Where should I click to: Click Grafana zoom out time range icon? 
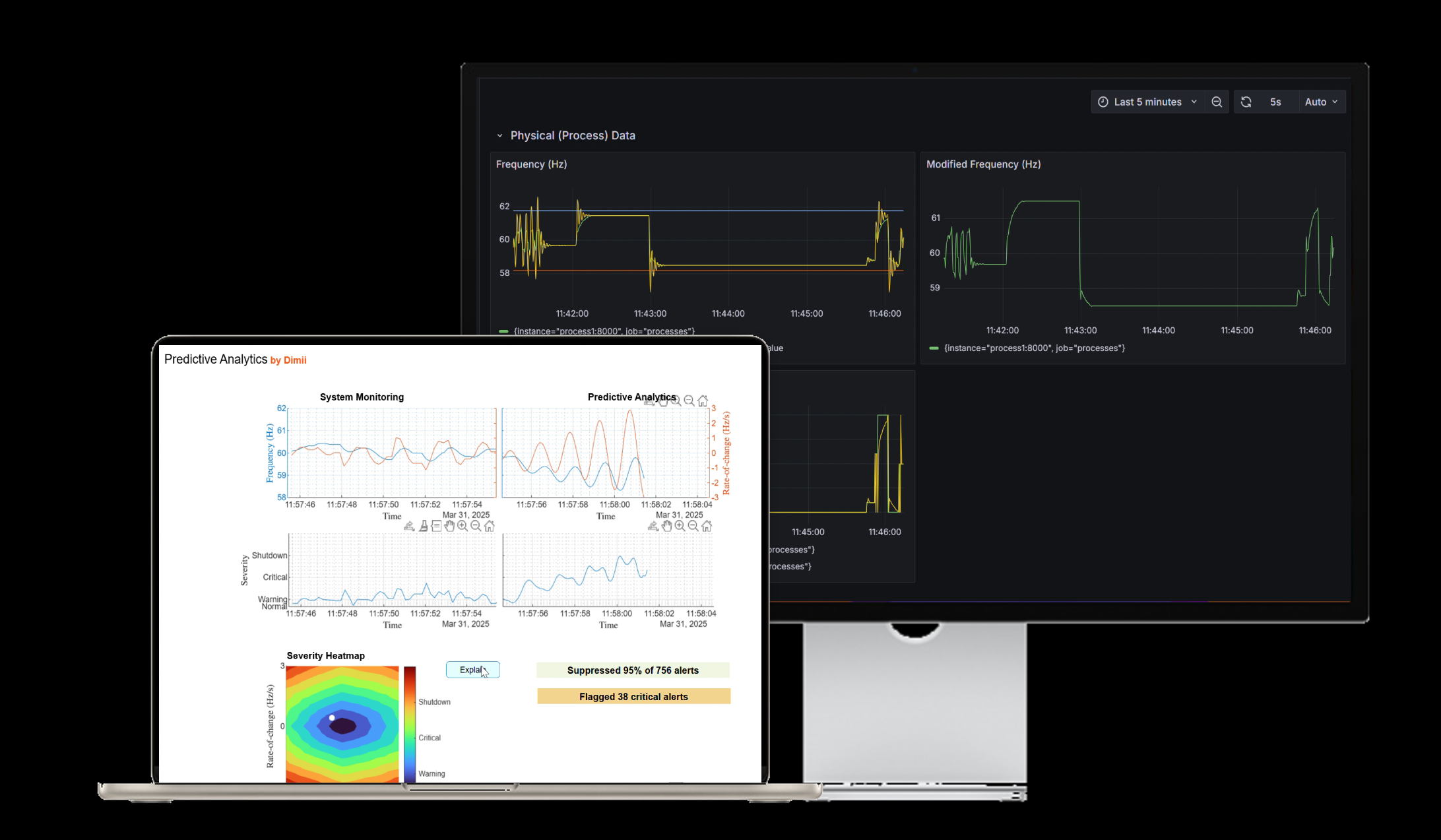click(1217, 102)
